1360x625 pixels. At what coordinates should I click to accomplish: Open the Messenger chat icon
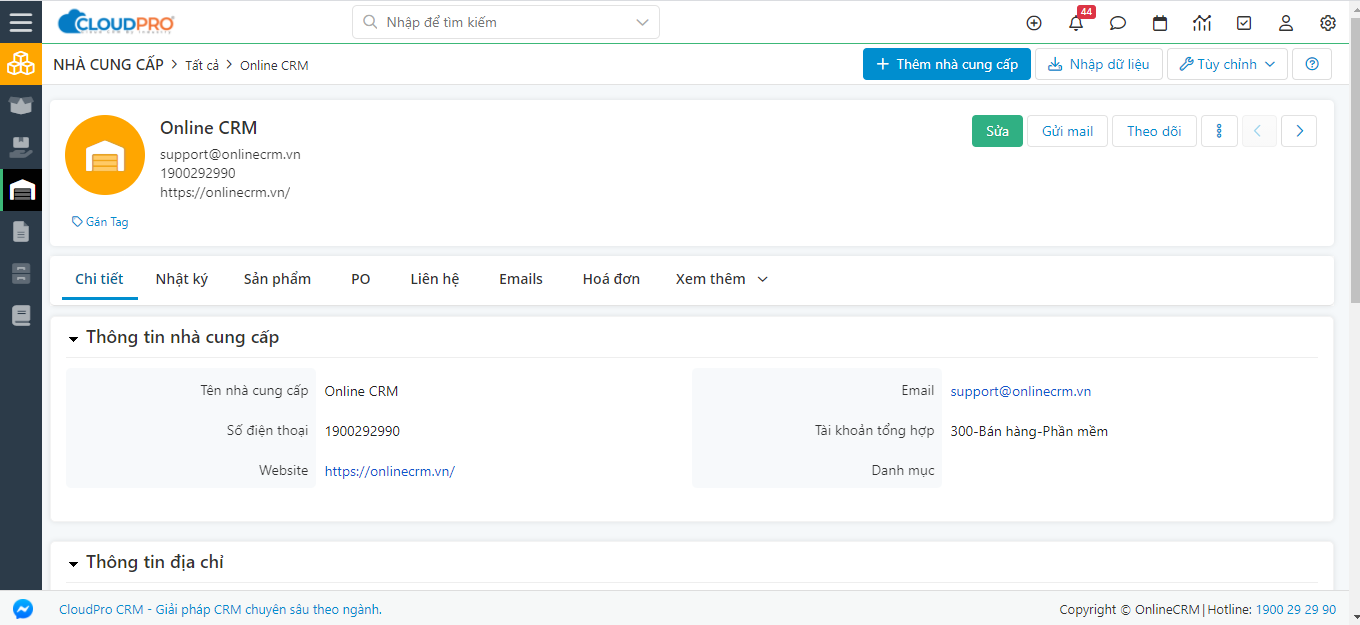tap(22, 609)
